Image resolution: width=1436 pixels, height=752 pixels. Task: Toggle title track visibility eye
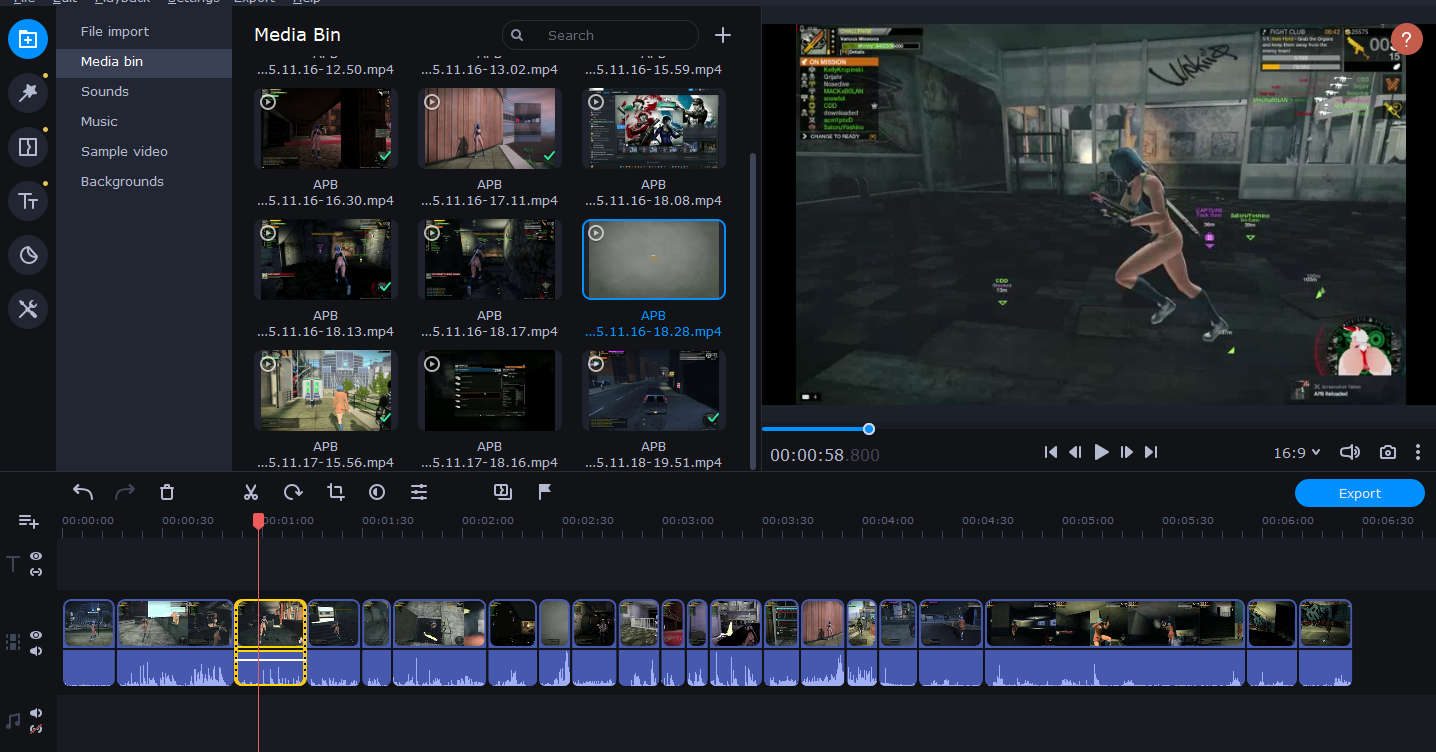(x=36, y=556)
